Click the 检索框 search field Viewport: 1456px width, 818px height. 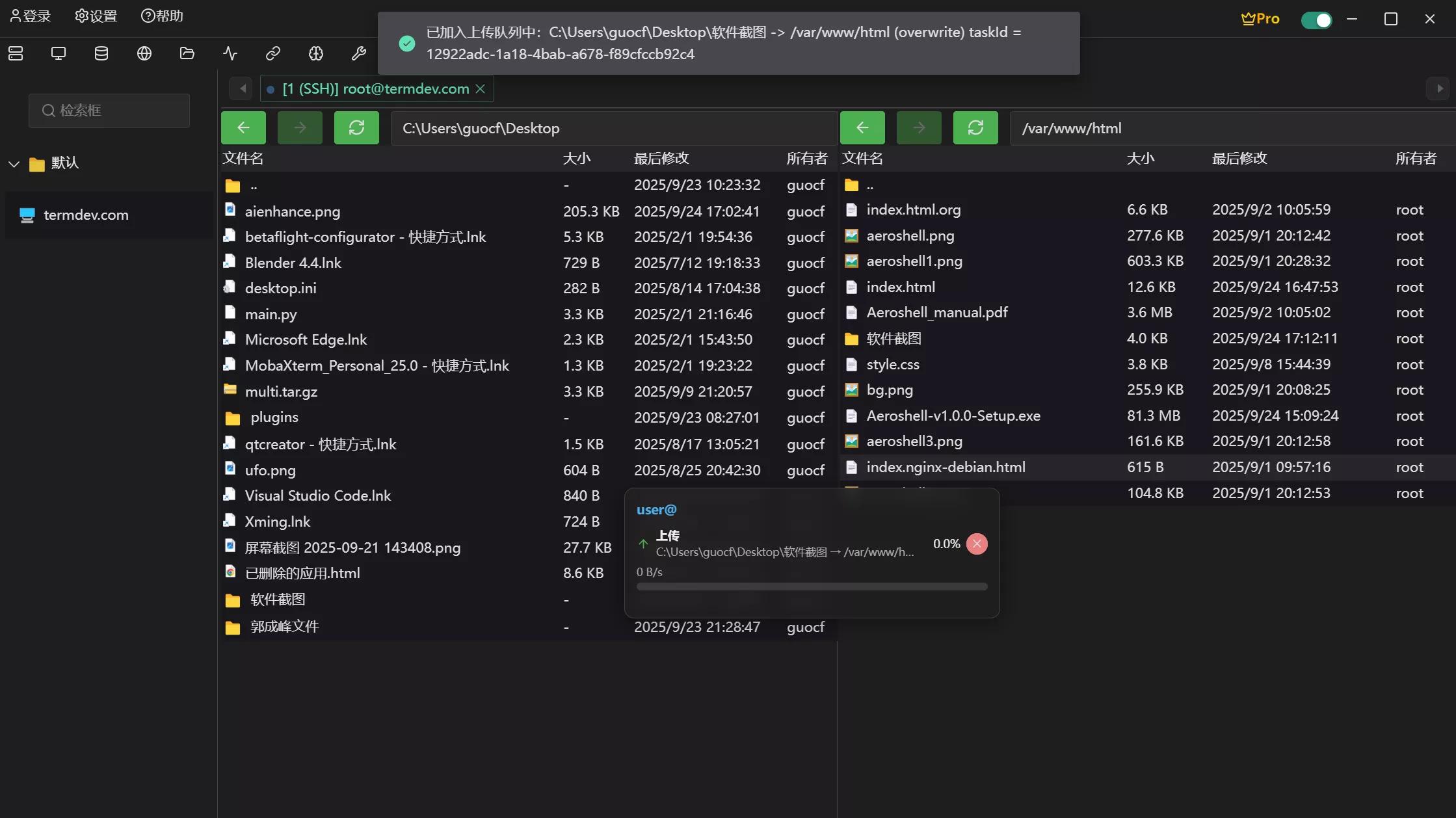pyautogui.click(x=109, y=111)
